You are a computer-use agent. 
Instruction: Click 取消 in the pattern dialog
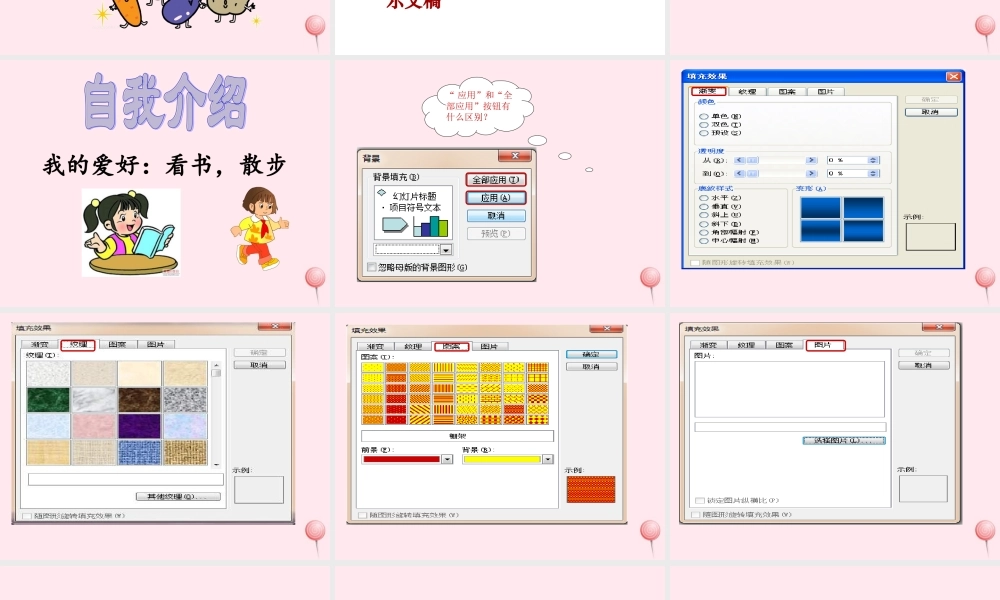point(591,367)
